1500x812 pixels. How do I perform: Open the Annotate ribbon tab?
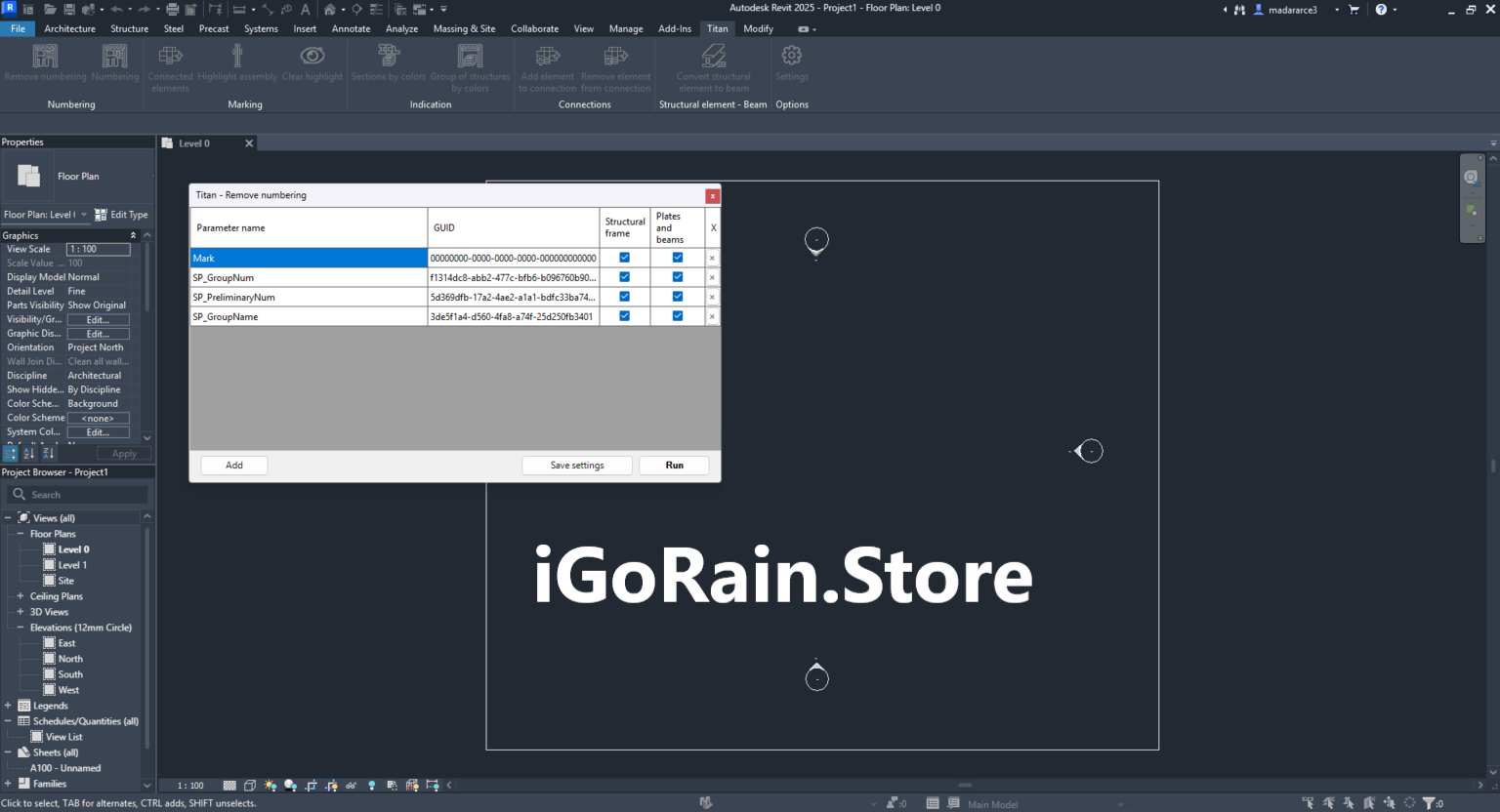click(x=351, y=28)
